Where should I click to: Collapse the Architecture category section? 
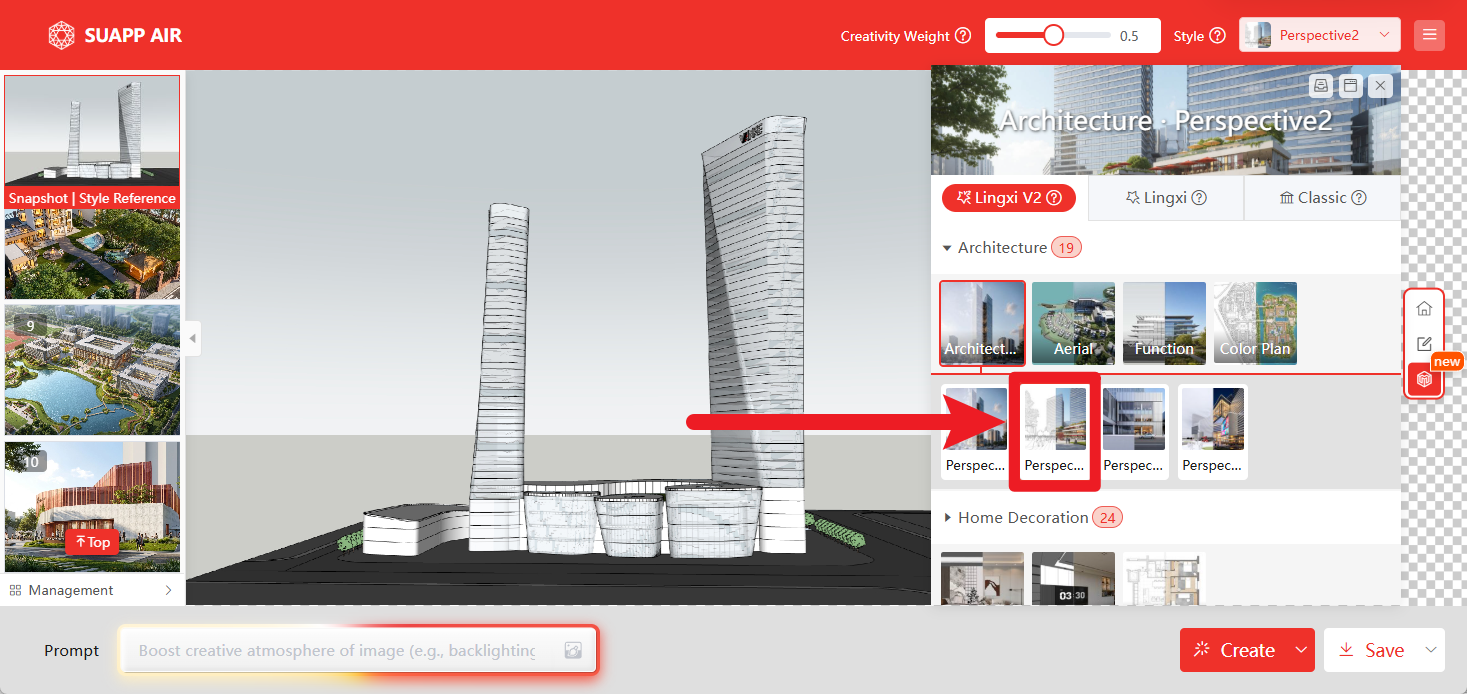click(x=947, y=248)
